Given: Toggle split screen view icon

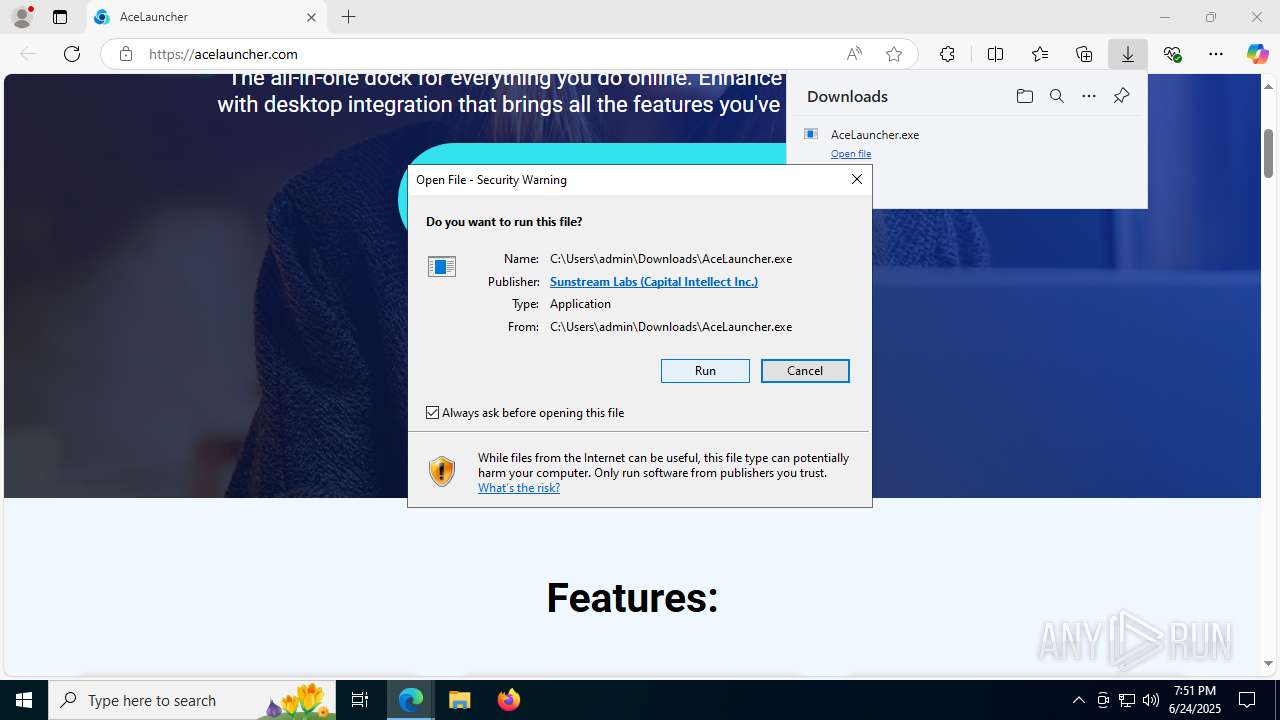Looking at the screenshot, I should coord(995,54).
